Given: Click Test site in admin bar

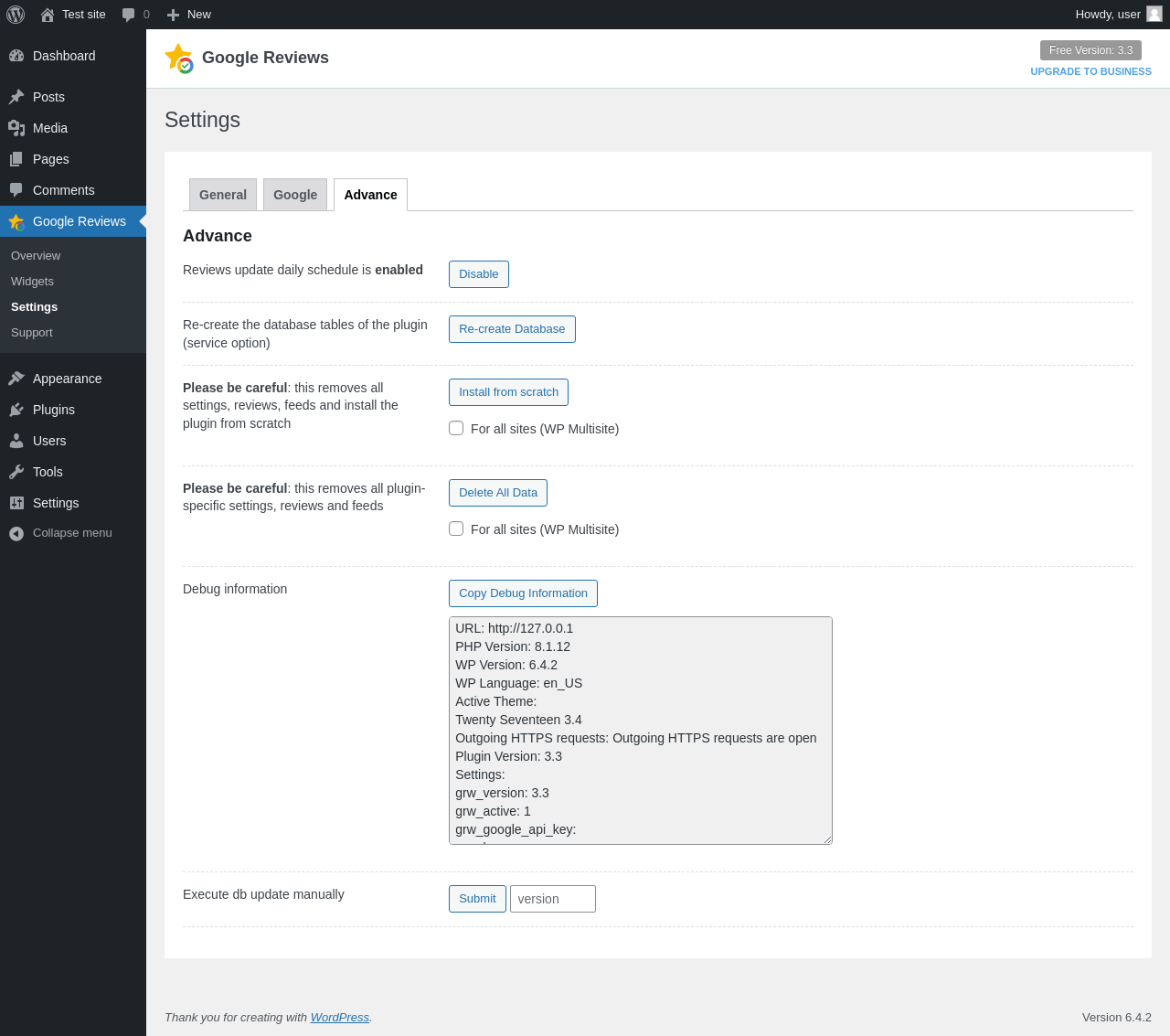Looking at the screenshot, I should pyautogui.click(x=84, y=15).
